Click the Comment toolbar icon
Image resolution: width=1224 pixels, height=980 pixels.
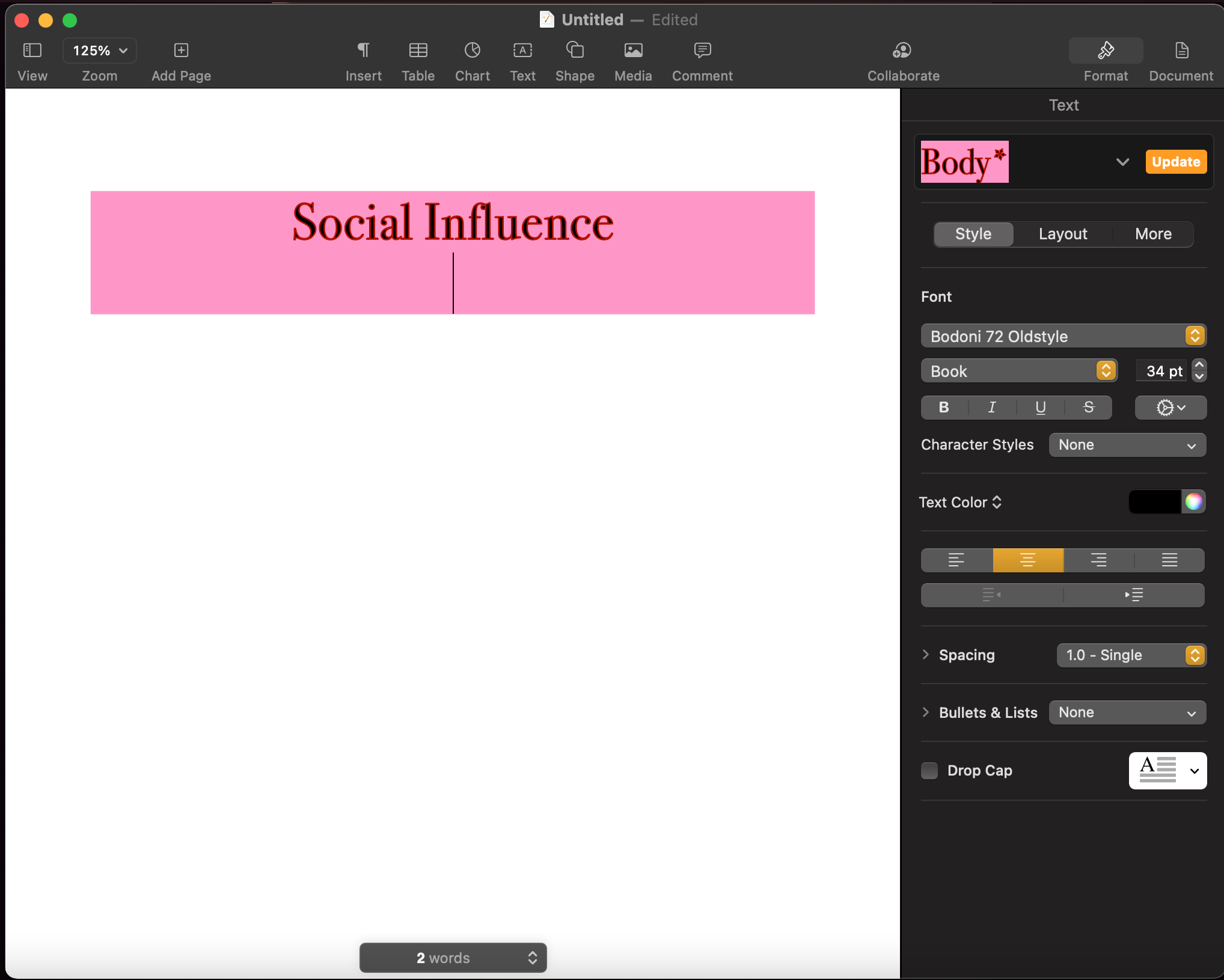[x=702, y=51]
